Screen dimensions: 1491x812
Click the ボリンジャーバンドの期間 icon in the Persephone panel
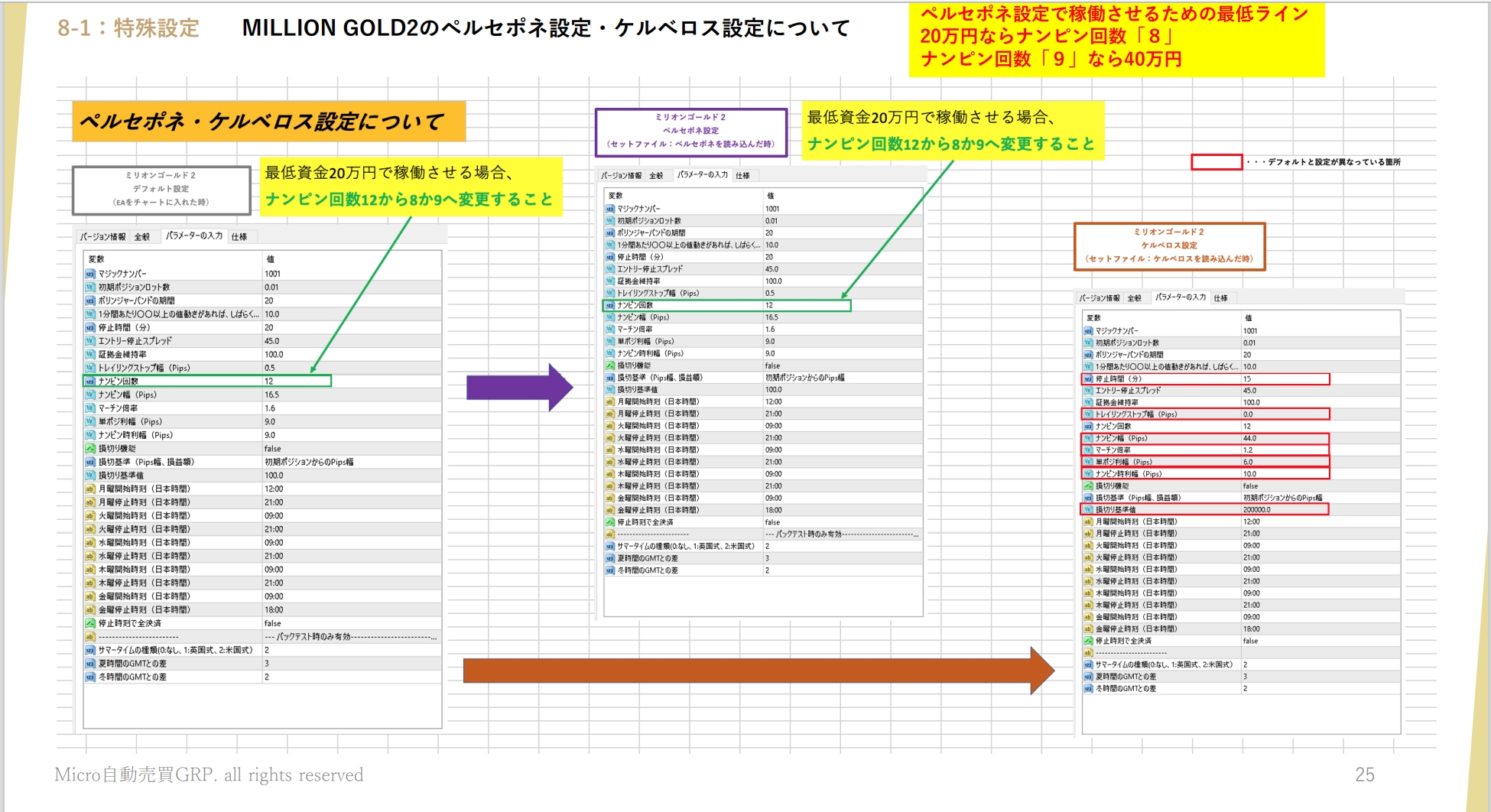(x=610, y=233)
